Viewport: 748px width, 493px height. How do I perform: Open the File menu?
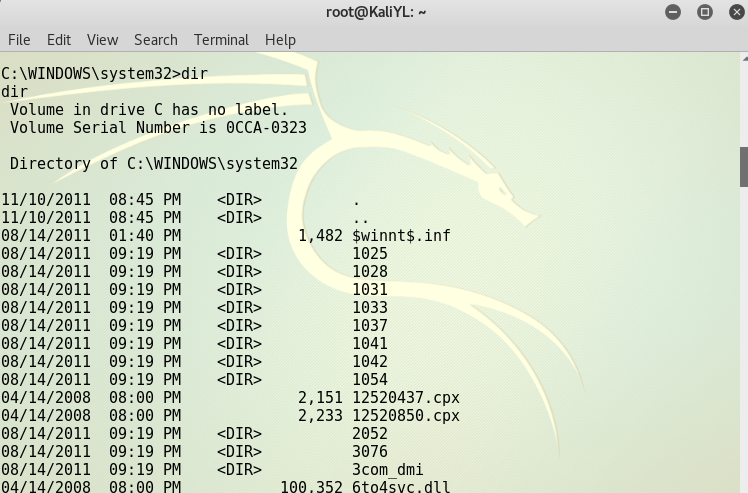(x=19, y=40)
